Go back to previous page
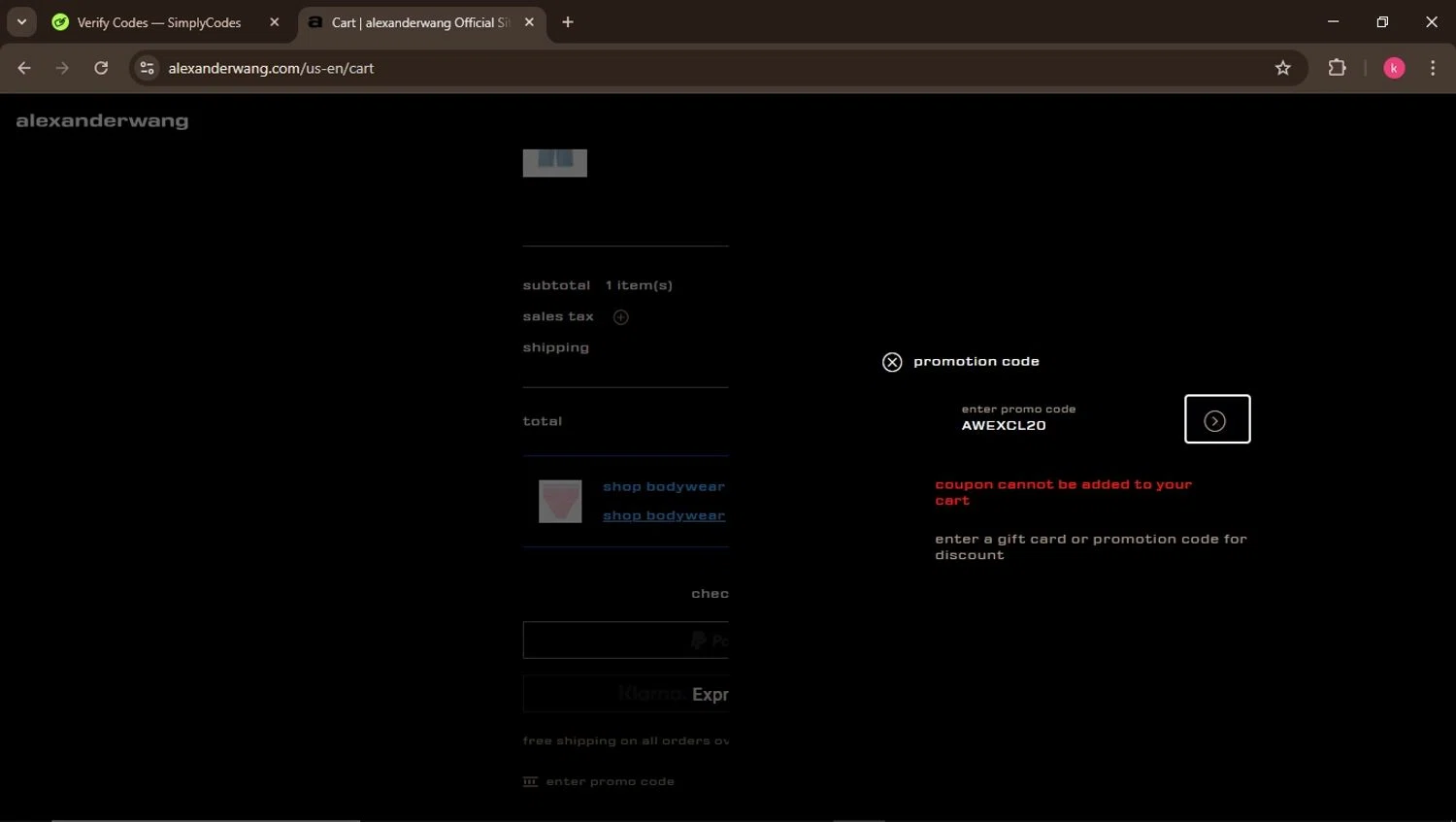The image size is (1456, 822). [x=24, y=68]
